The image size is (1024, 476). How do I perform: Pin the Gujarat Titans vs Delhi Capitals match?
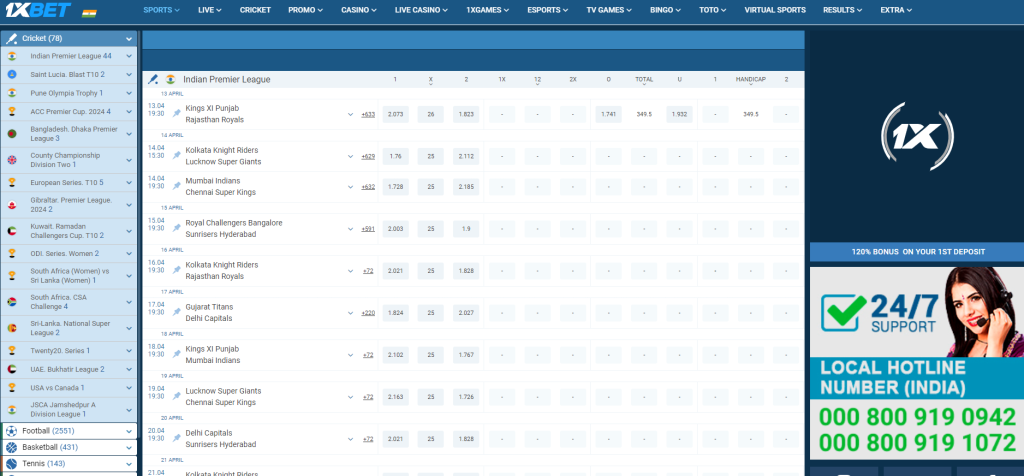(x=176, y=312)
